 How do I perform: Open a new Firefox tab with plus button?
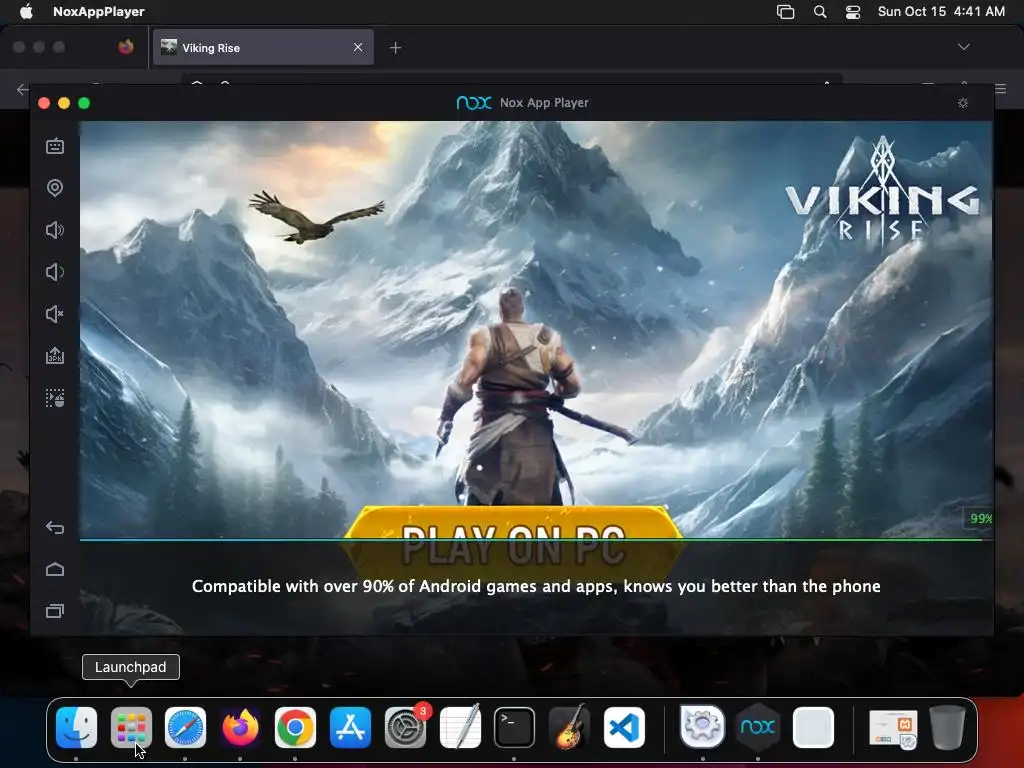click(x=396, y=48)
